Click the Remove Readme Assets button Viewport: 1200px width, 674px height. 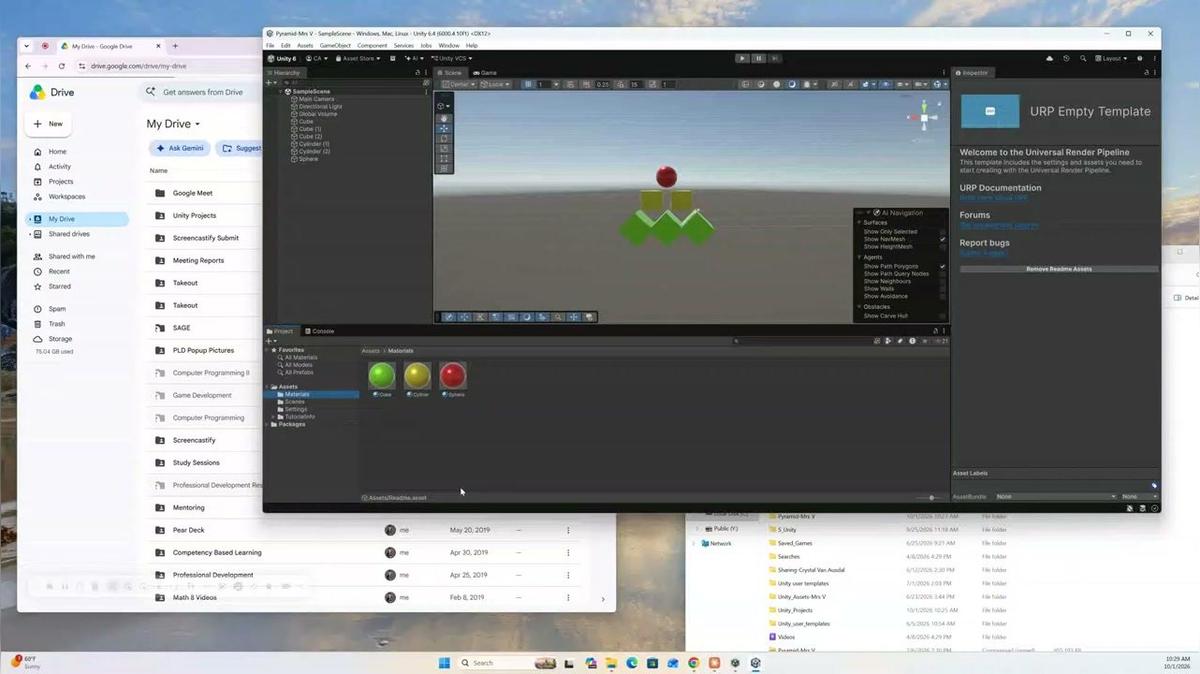(x=1059, y=269)
